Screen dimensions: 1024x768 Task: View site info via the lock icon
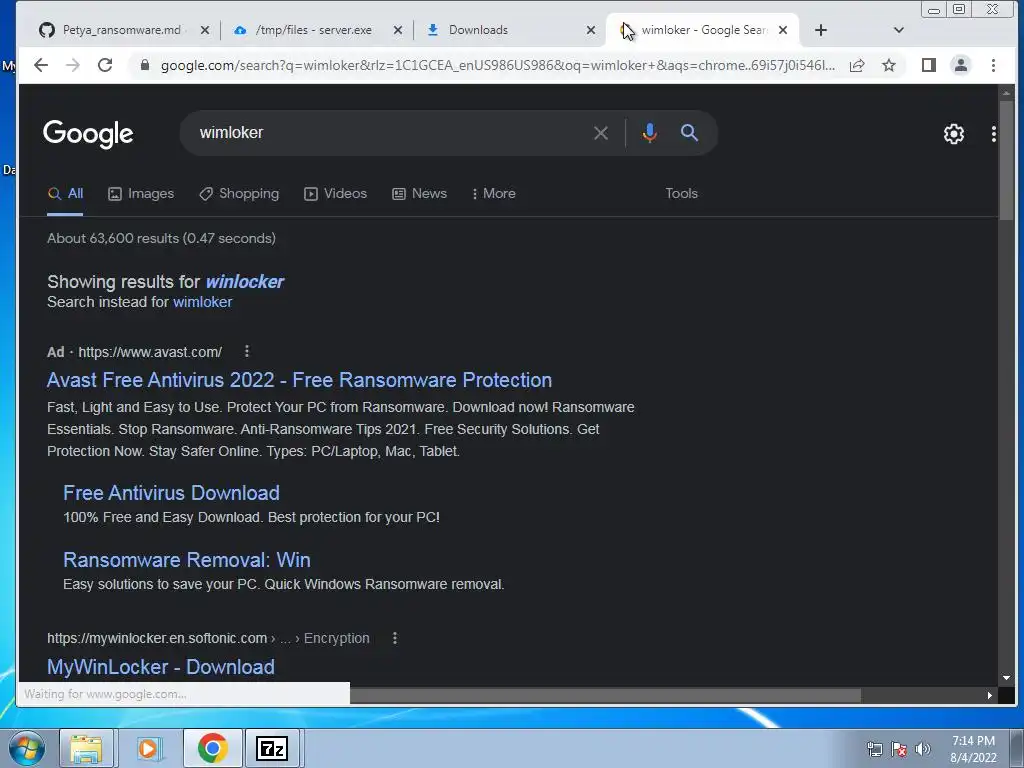144,65
